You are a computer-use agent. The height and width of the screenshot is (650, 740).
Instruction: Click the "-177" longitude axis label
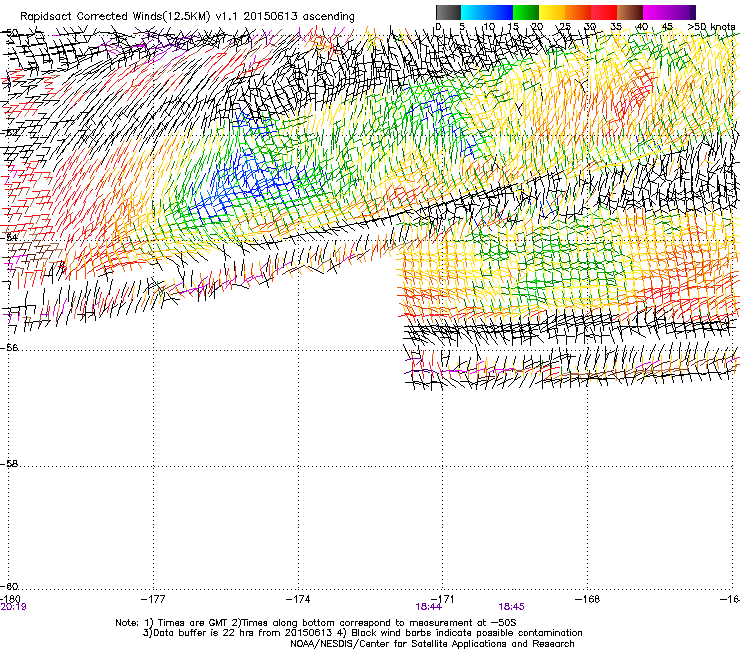coord(153,599)
